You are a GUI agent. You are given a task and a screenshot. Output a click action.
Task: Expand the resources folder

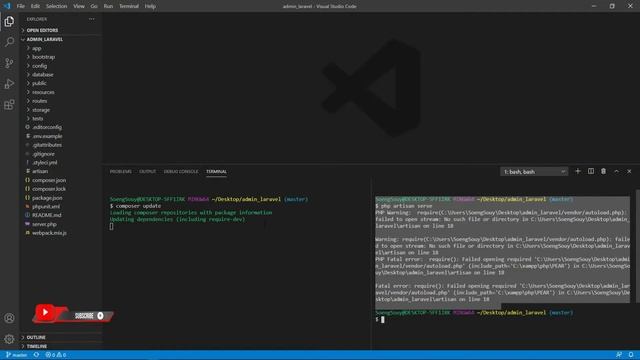pos(61,92)
